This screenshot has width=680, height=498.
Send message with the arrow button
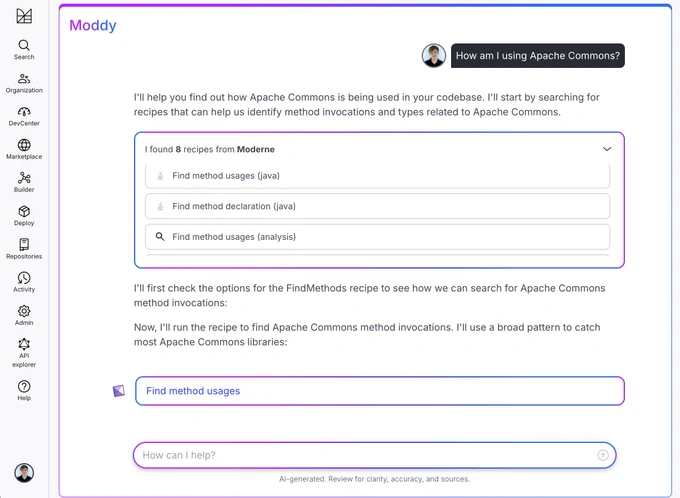click(603, 455)
